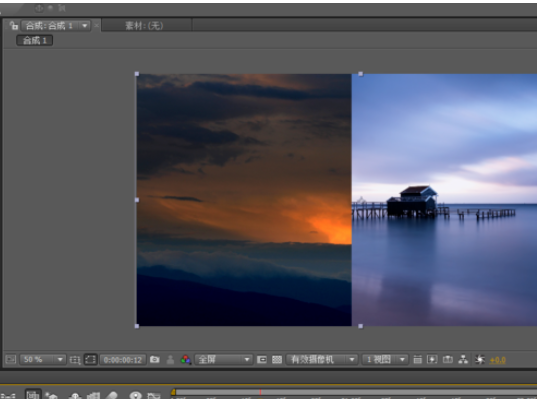539x399 pixels.
Task: Toggle always preview this view icon
Action: click(11, 360)
